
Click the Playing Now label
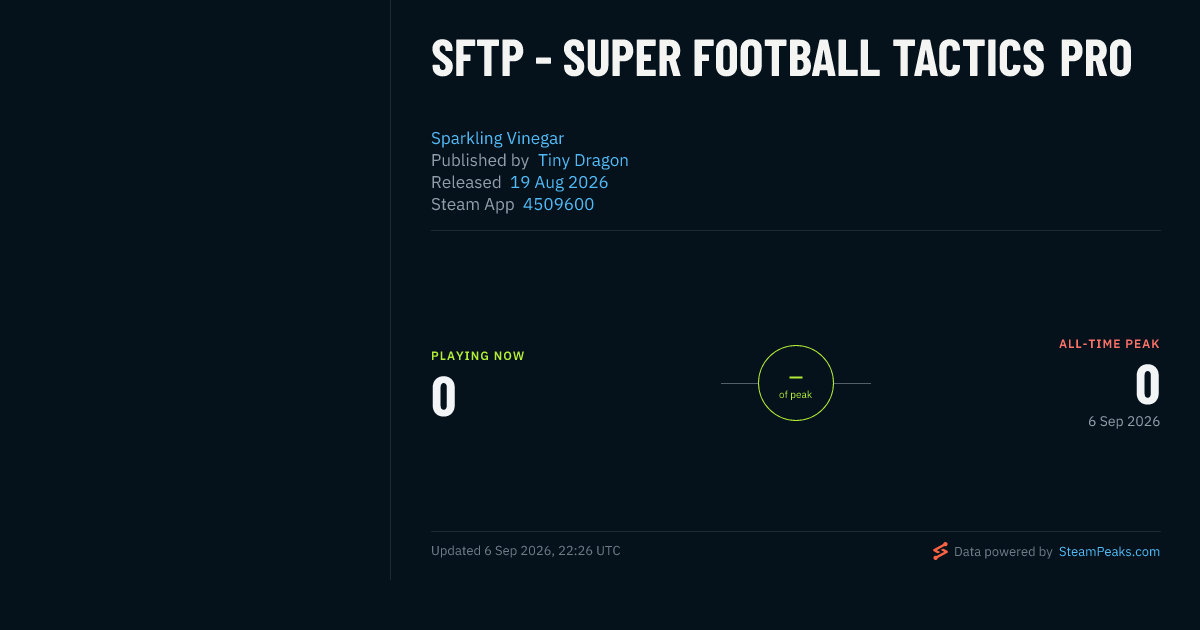click(478, 356)
